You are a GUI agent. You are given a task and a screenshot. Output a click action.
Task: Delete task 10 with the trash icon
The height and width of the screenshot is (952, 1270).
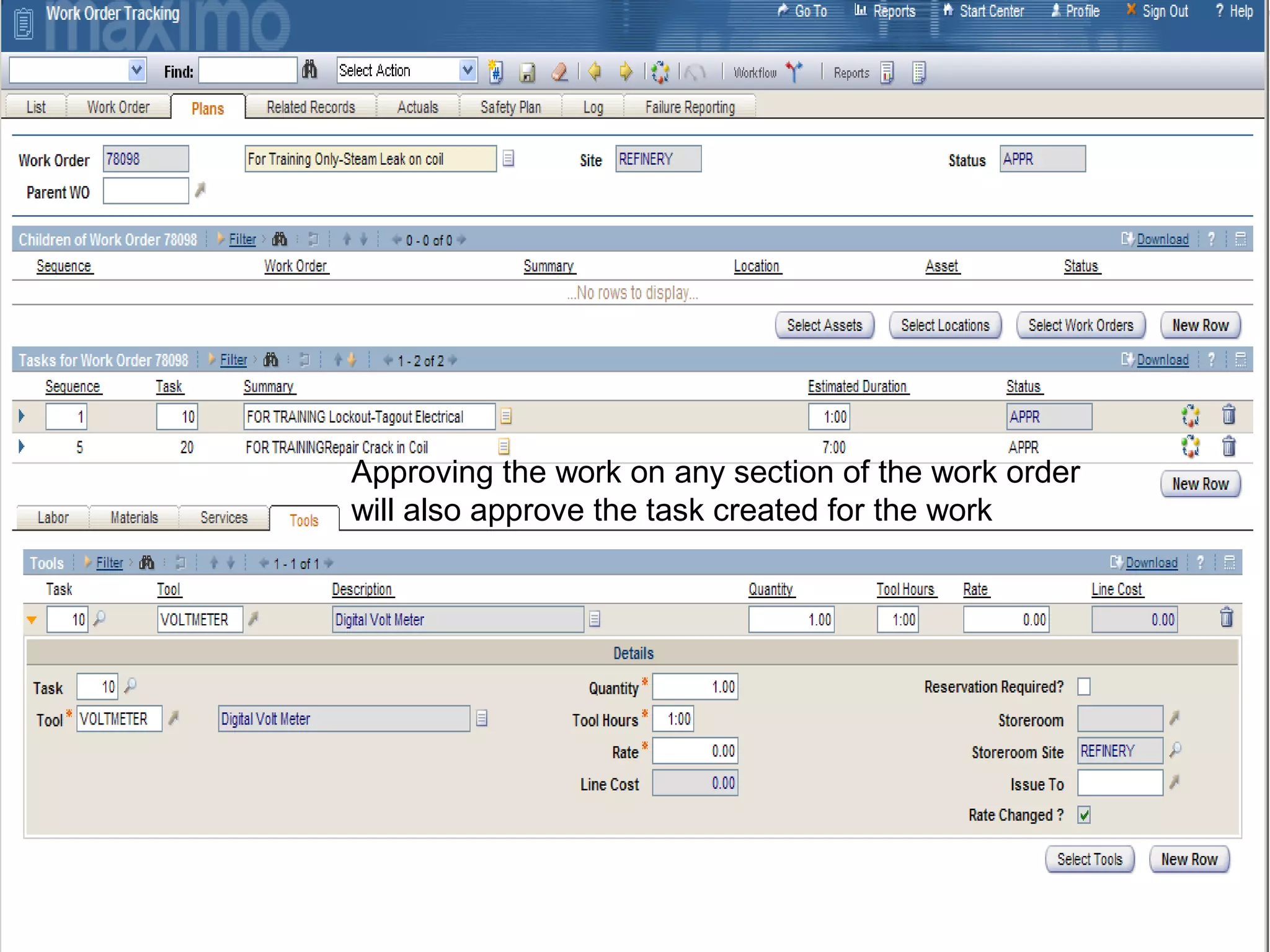pyautogui.click(x=1228, y=415)
